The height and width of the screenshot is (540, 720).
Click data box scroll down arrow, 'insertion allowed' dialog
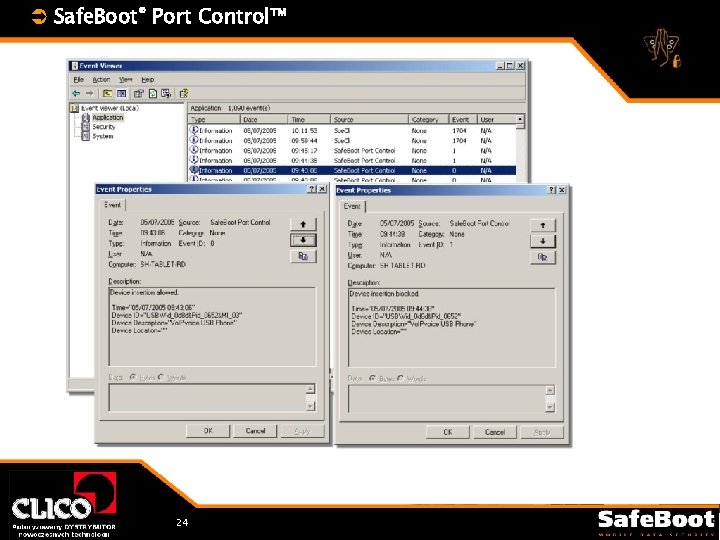(x=310, y=406)
